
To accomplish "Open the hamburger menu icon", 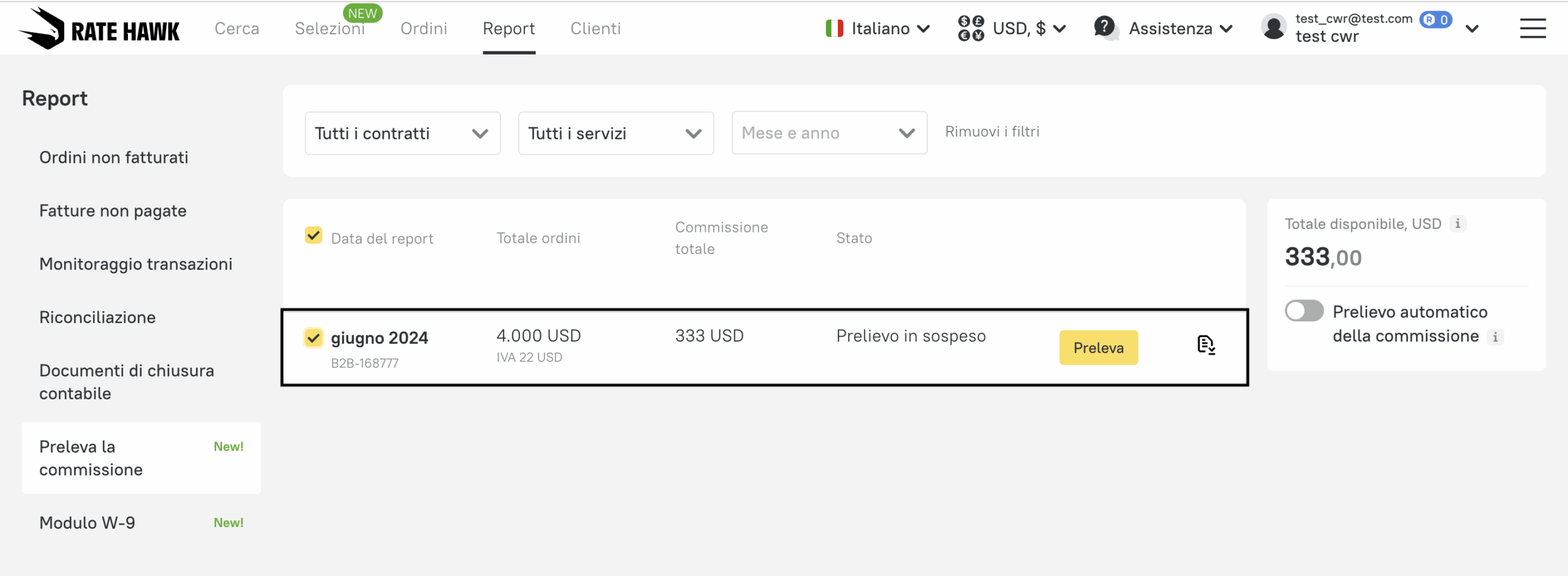I will [1532, 28].
